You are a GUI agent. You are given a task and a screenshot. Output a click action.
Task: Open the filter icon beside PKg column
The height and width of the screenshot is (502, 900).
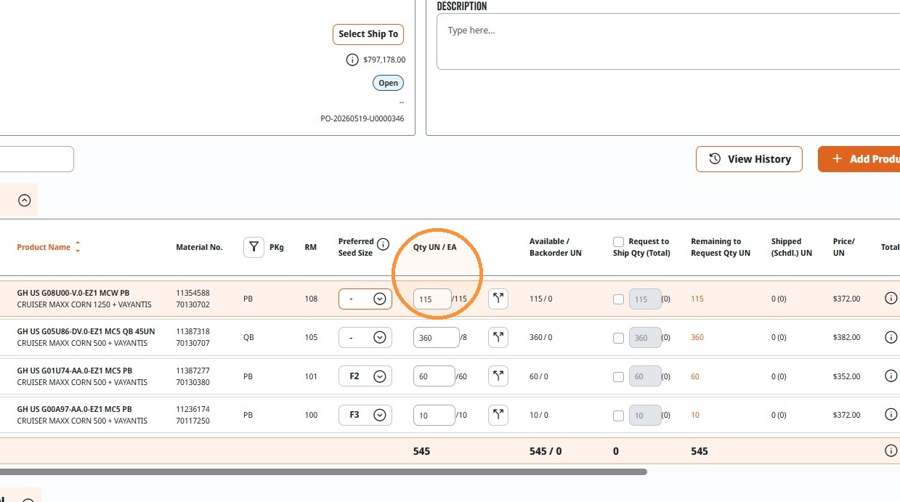pyautogui.click(x=254, y=247)
